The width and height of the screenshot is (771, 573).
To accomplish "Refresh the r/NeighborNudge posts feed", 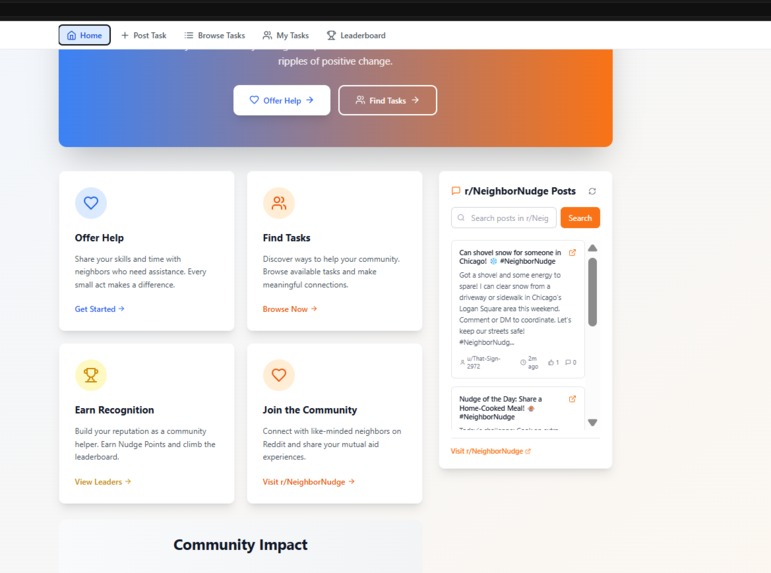I will click(x=592, y=191).
